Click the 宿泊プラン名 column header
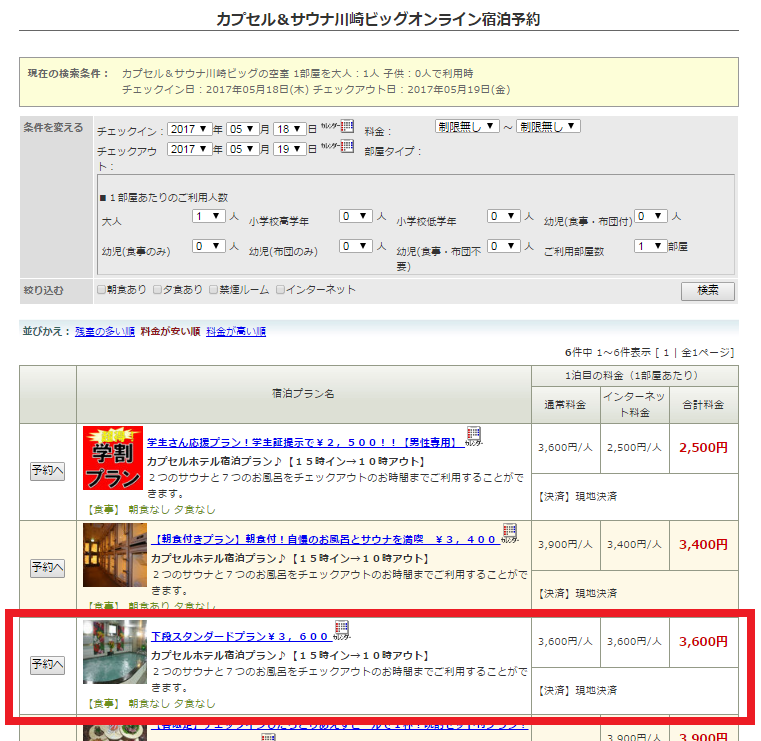The image size is (761, 741). tap(303, 394)
